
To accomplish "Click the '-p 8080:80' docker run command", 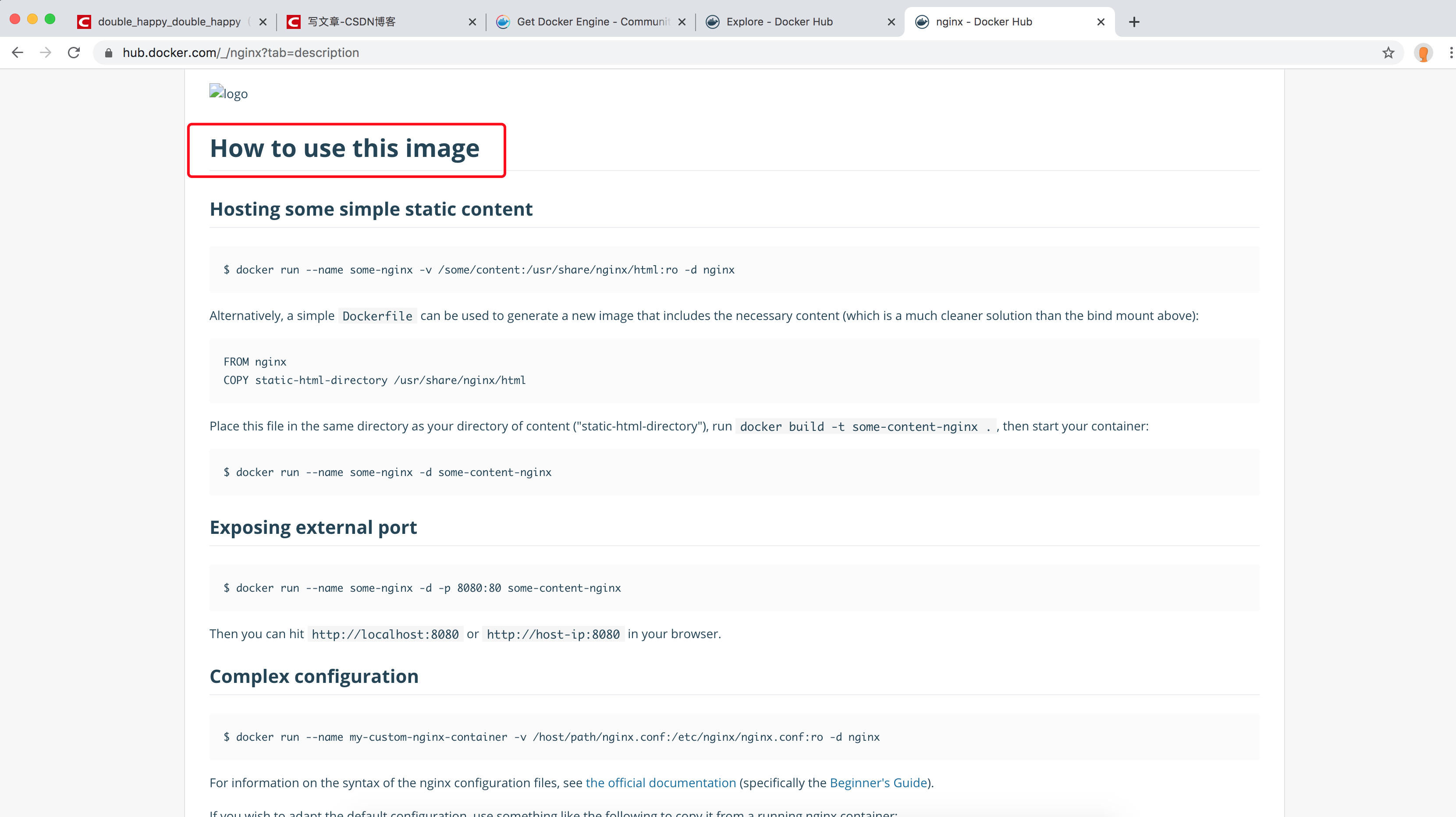I will pyautogui.click(x=422, y=588).
